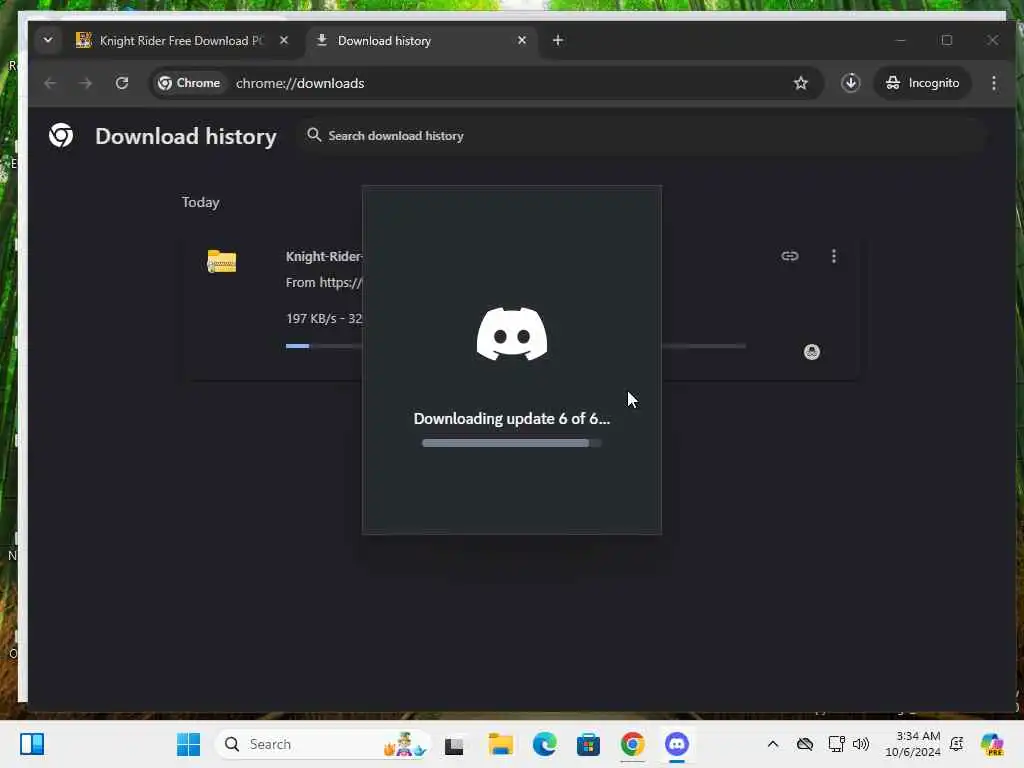1024x768 pixels.
Task: Open Chrome's three-dot main menu
Action: tap(994, 83)
